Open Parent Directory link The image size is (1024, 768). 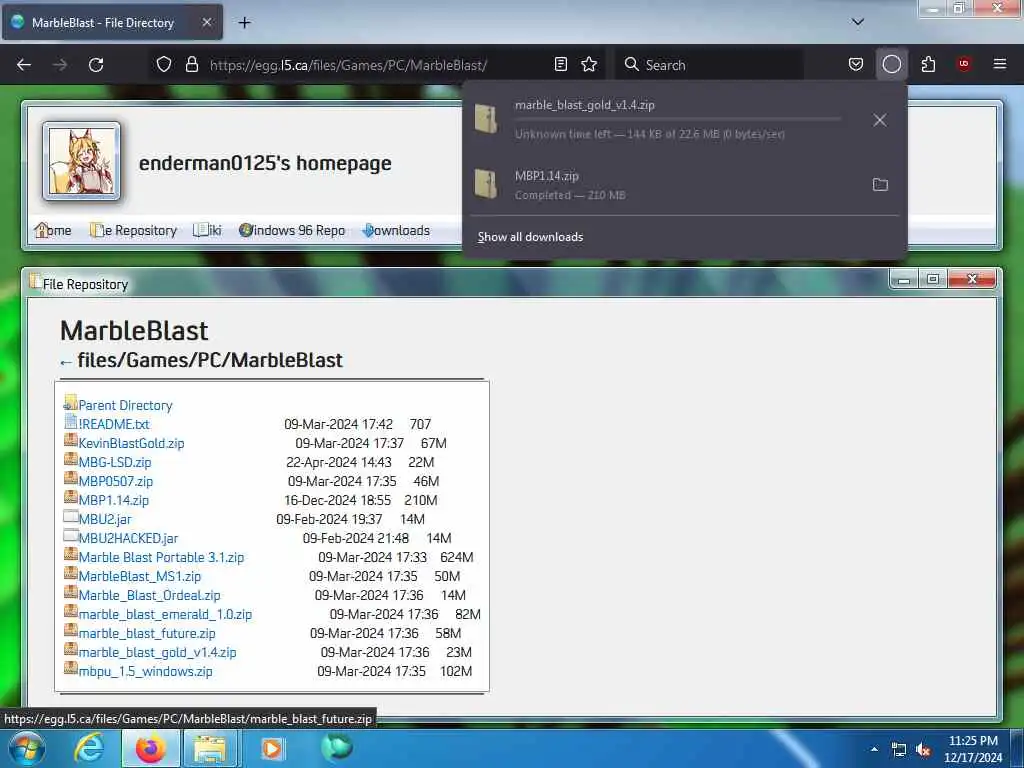coord(125,406)
